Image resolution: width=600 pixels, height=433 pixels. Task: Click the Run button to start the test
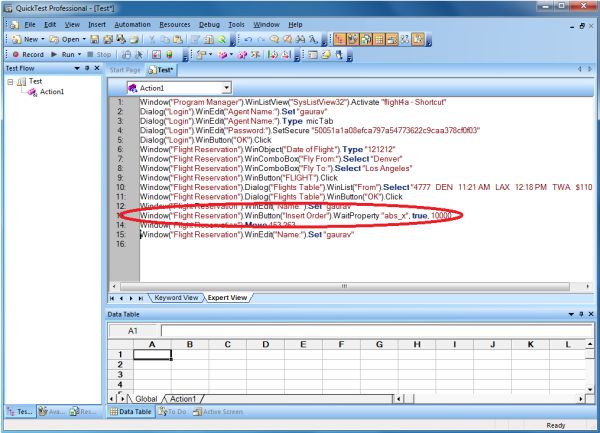pos(63,55)
